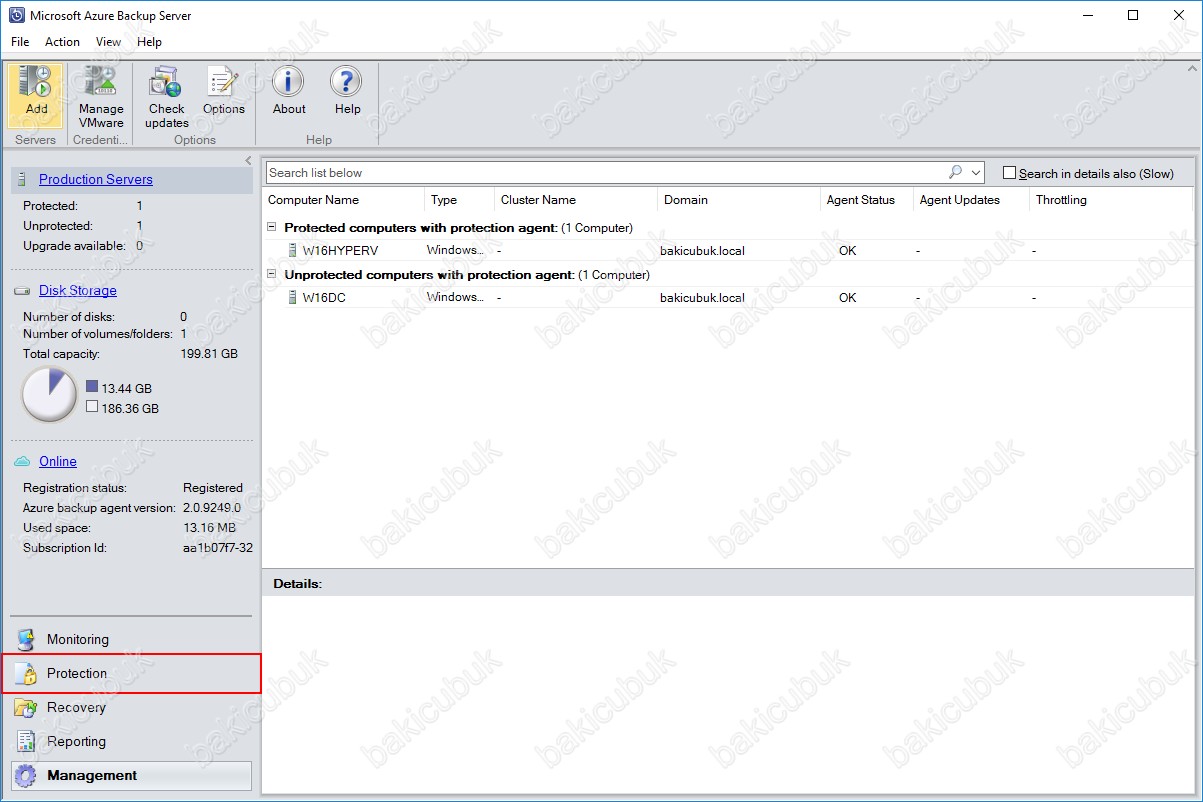Click the agent version 2.0.9249.0 value
The width and height of the screenshot is (1203, 802).
click(212, 508)
